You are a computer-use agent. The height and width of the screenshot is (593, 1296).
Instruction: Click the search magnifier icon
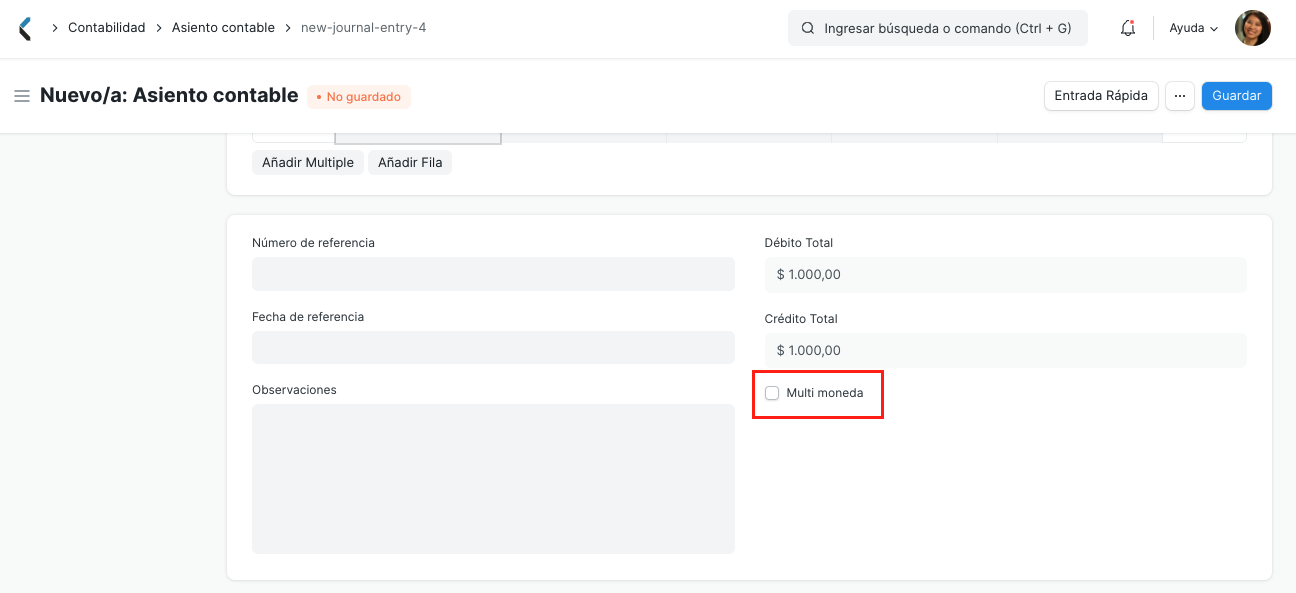[x=807, y=29]
